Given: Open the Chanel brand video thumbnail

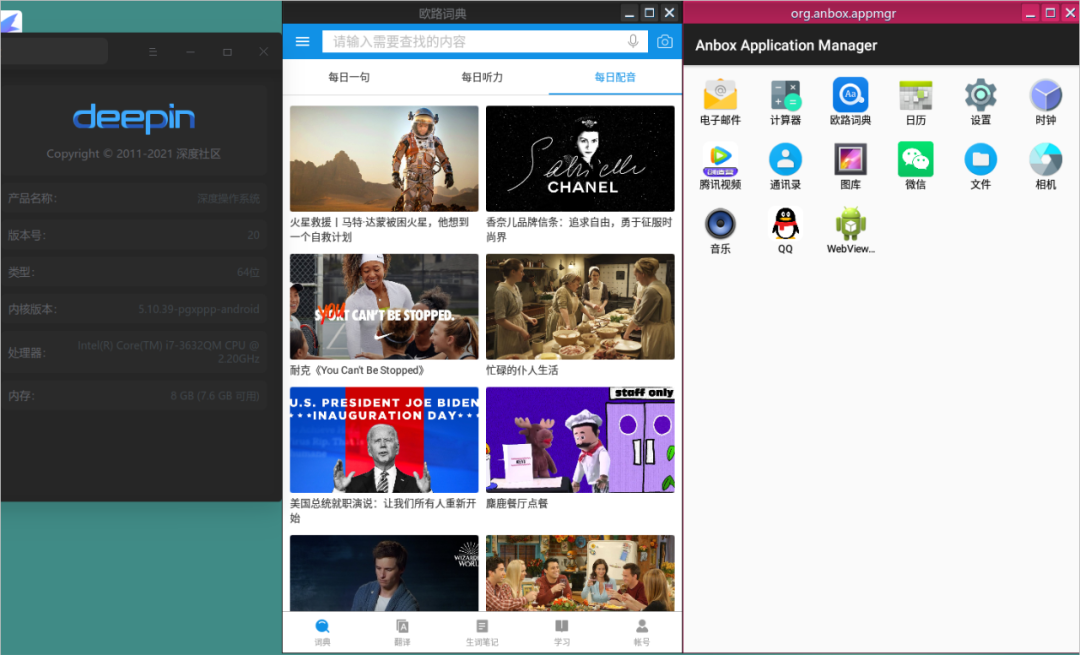Looking at the screenshot, I should pos(580,158).
